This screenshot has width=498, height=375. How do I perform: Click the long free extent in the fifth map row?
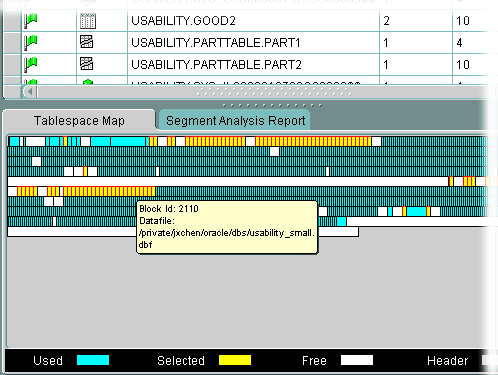coord(228,182)
